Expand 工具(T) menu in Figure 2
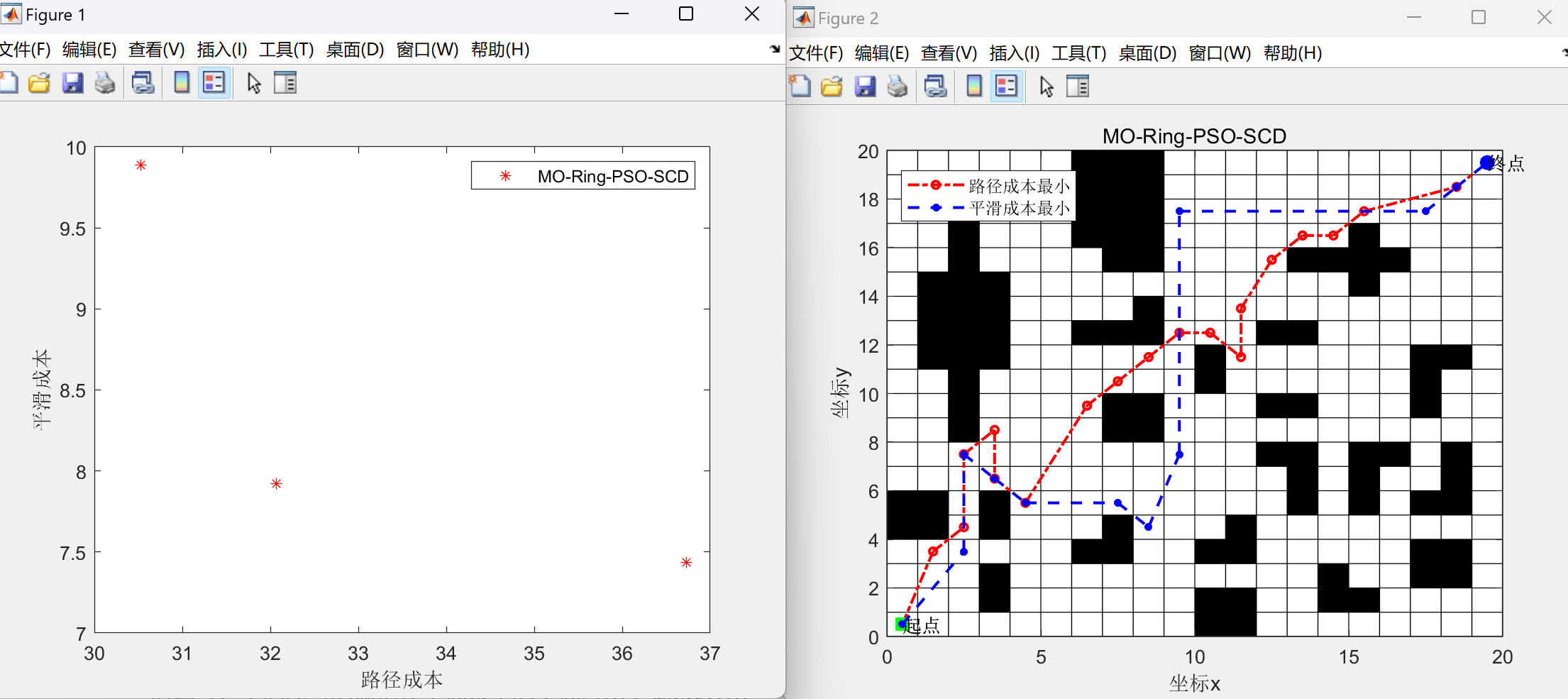1568x699 pixels. tap(1078, 53)
